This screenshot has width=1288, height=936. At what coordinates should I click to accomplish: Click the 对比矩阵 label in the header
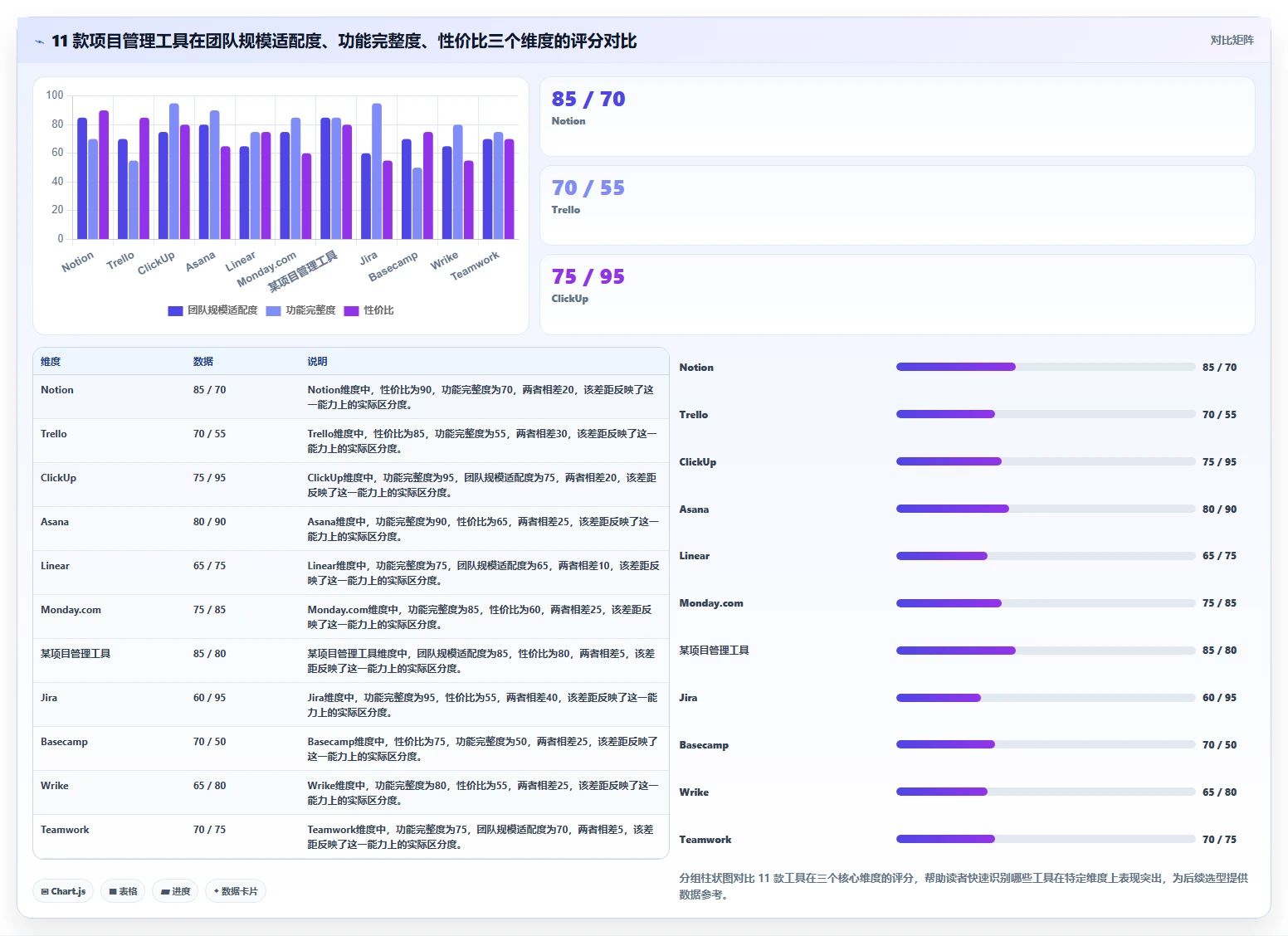[1232, 40]
